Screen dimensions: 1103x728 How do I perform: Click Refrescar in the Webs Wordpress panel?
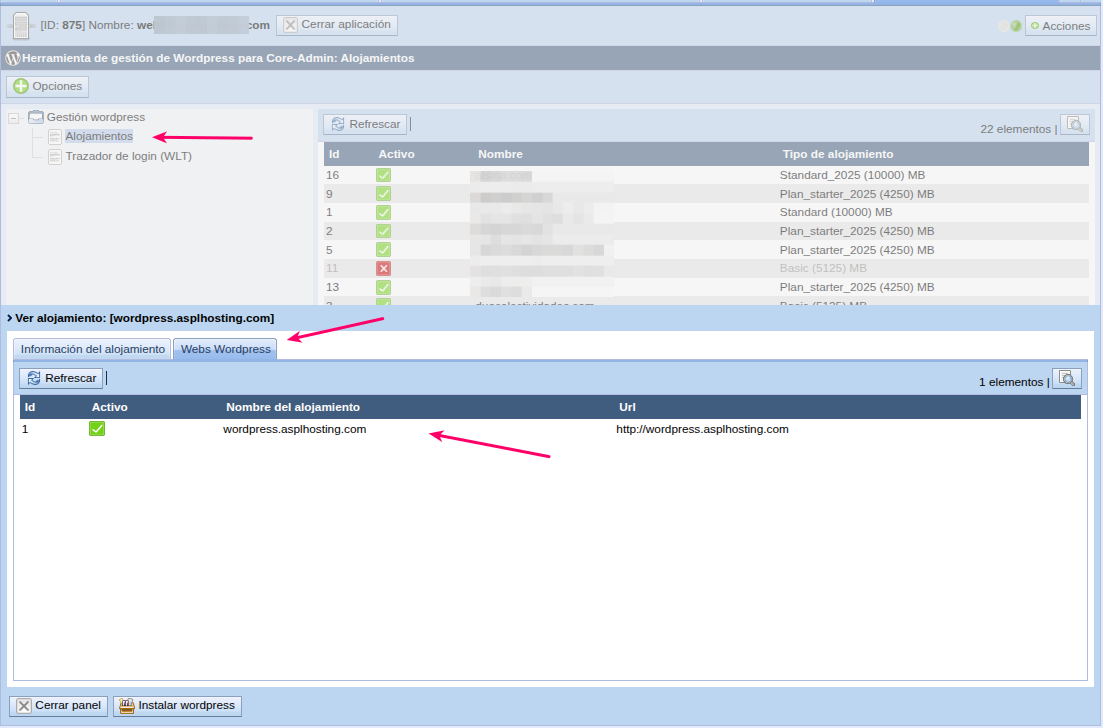pyautogui.click(x=61, y=378)
